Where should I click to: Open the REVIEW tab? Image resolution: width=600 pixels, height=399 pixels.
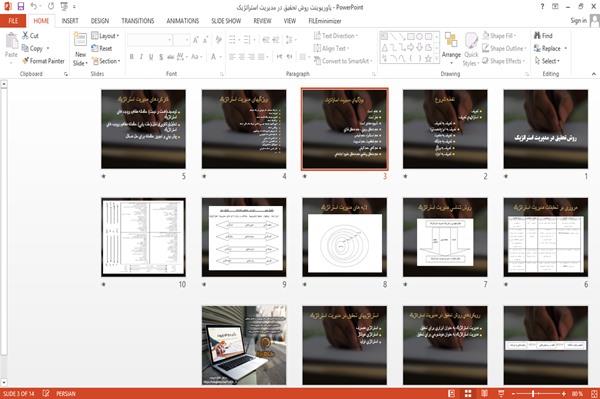(262, 21)
